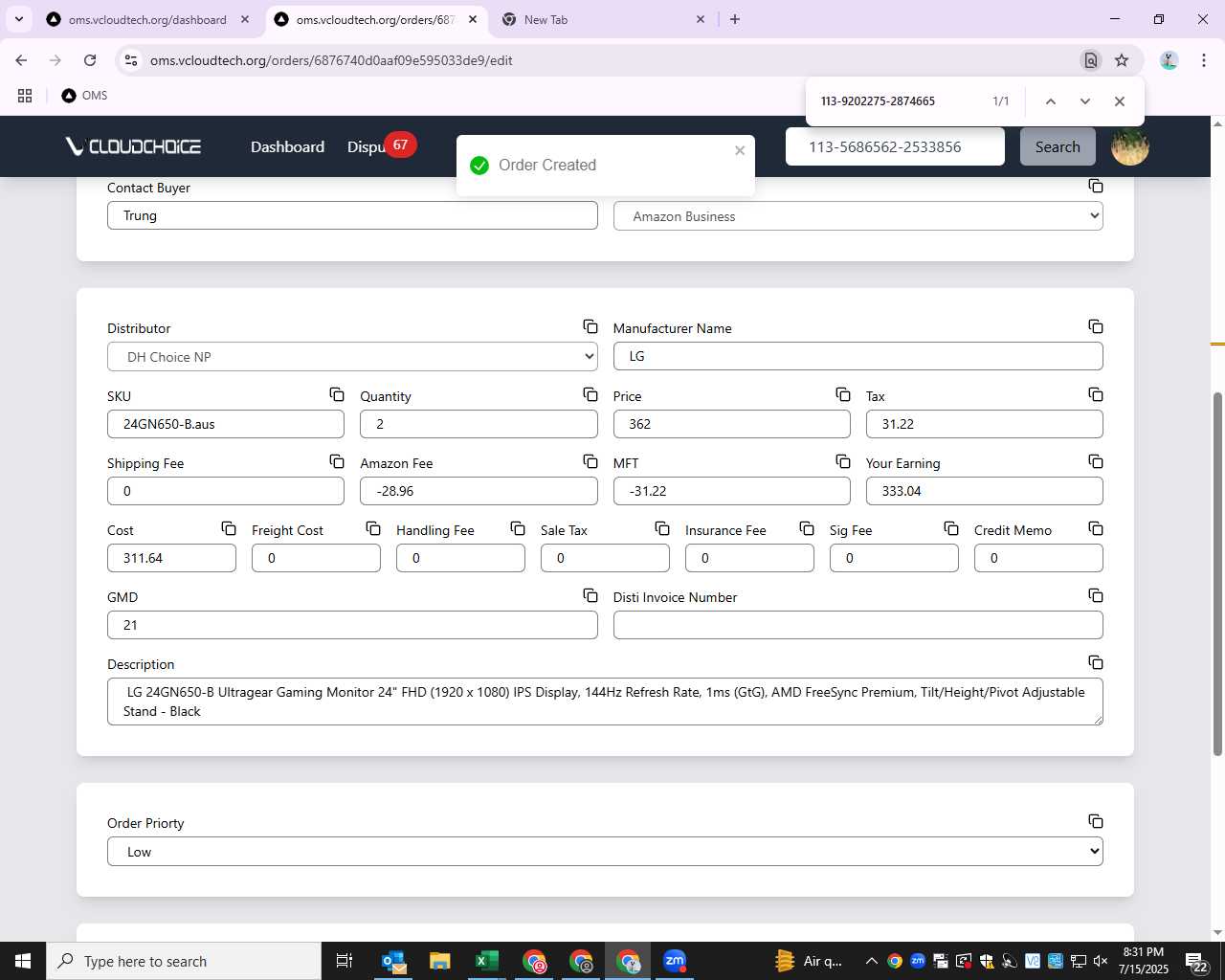Copy the Your Earning value

1096,461
